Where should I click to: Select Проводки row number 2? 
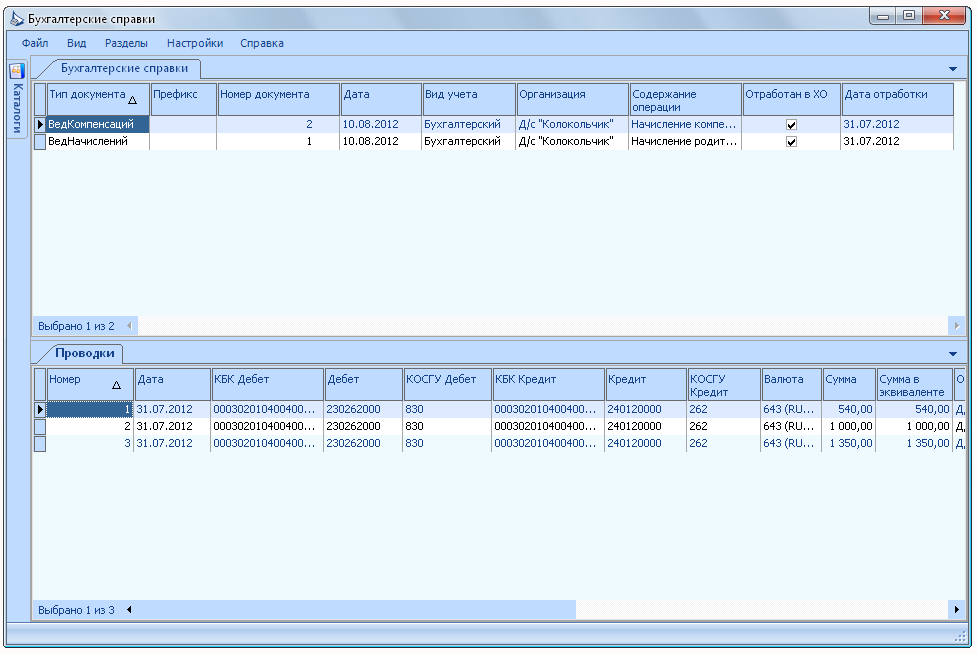pos(90,426)
